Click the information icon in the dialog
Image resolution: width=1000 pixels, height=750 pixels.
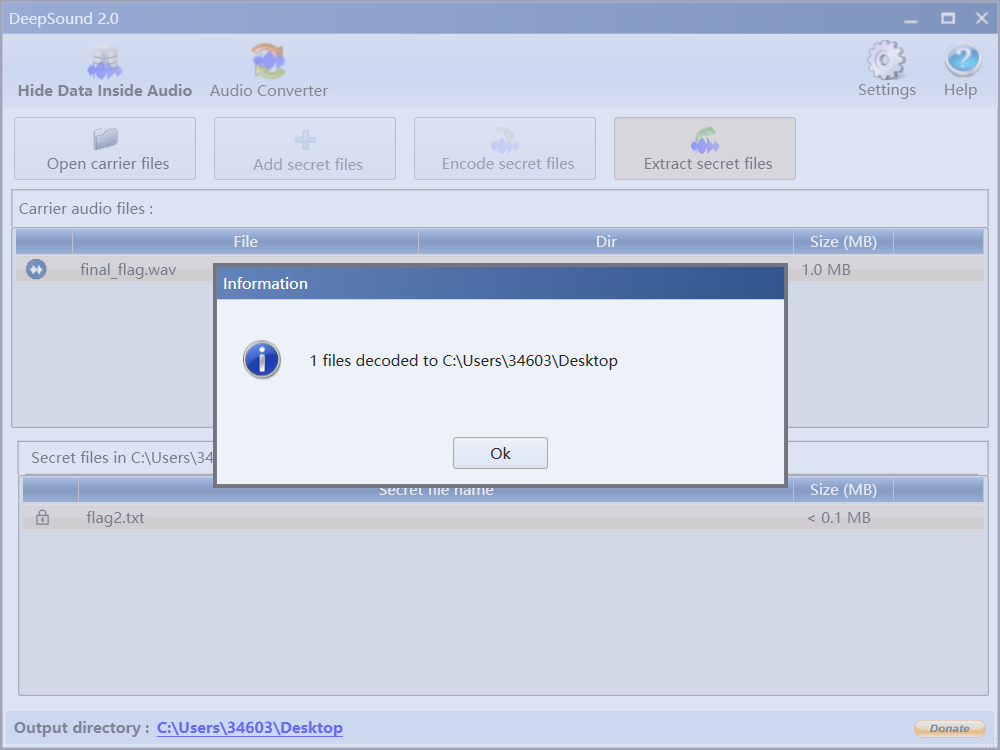[x=261, y=360]
